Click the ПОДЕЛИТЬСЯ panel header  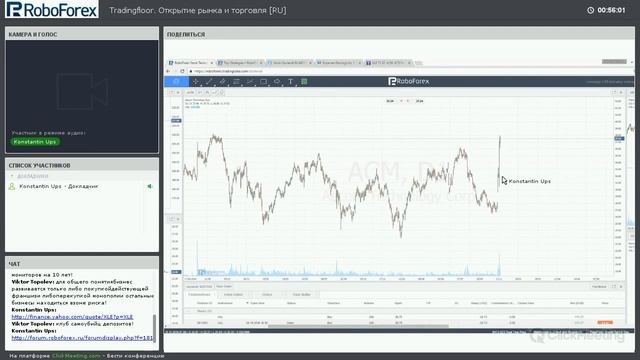399,34
